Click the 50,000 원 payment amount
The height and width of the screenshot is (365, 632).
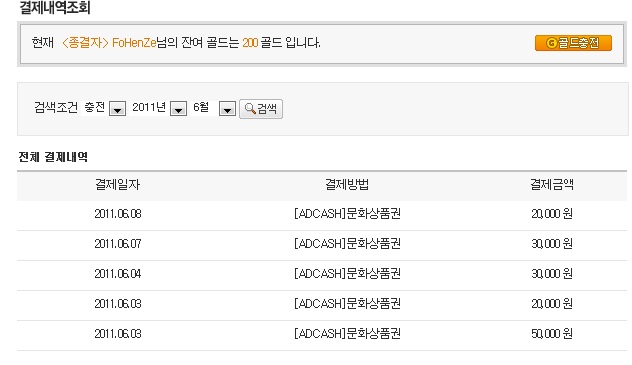point(552,334)
